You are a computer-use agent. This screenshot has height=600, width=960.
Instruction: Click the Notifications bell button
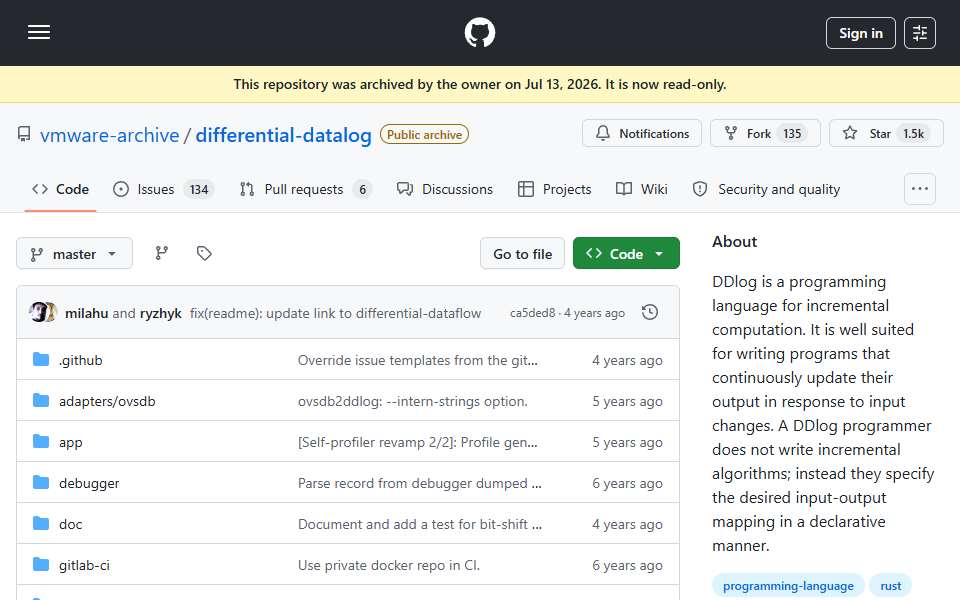tap(642, 133)
